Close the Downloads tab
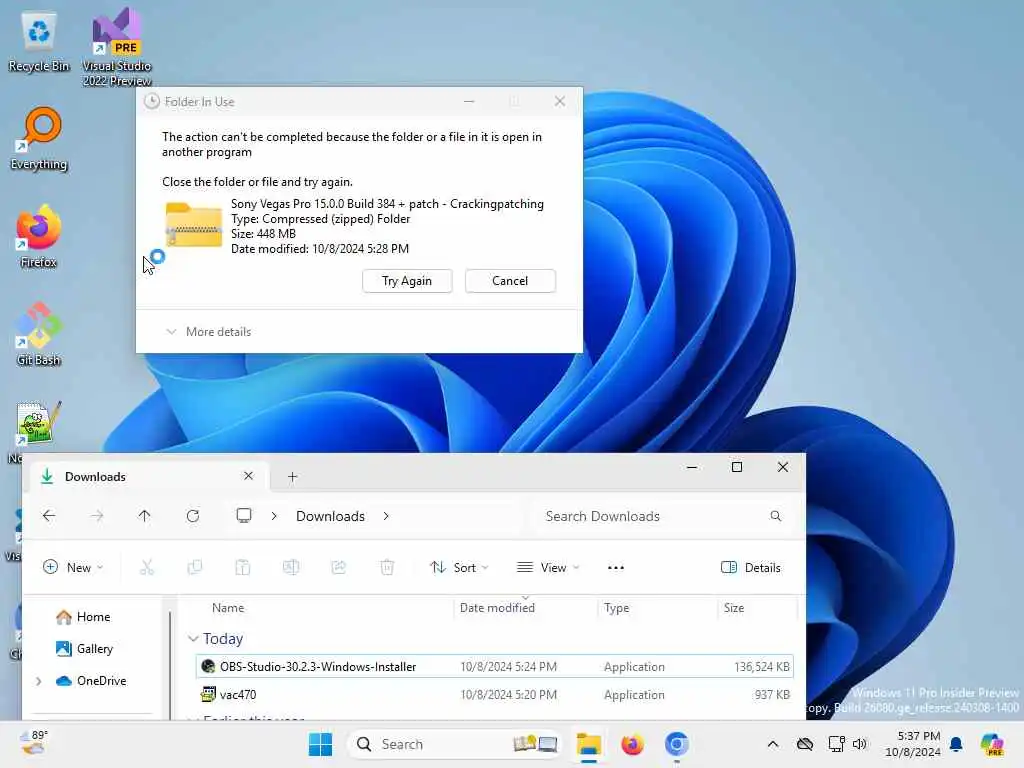The height and width of the screenshot is (768, 1024). pyautogui.click(x=248, y=476)
